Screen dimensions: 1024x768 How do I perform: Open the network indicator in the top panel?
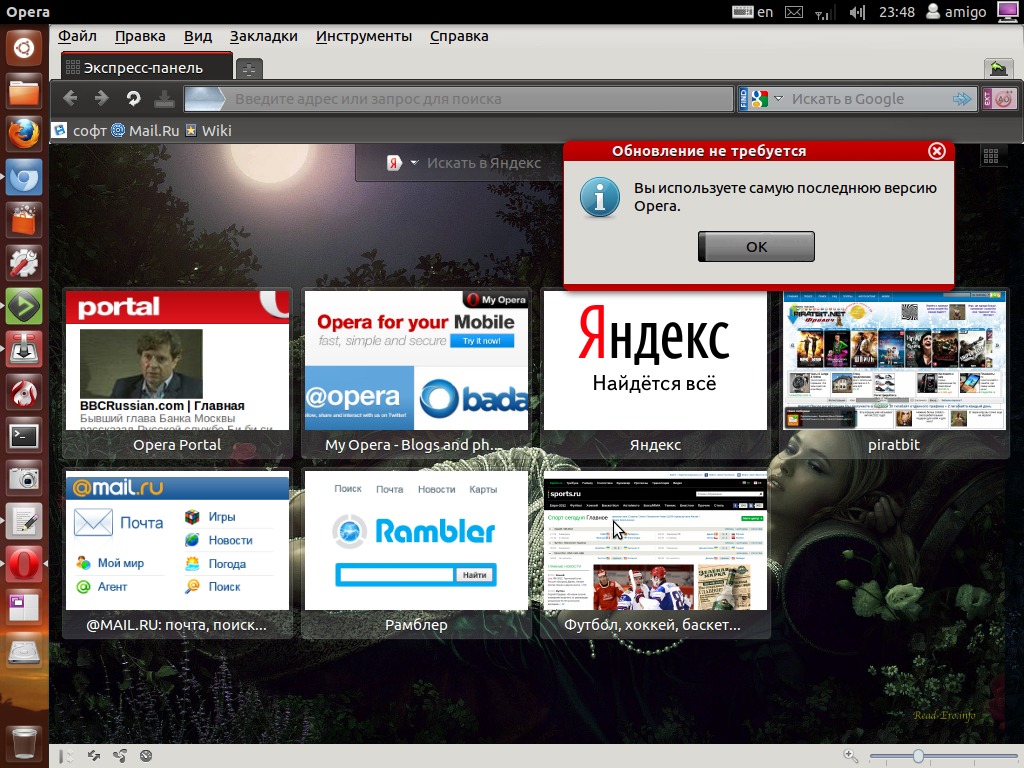tap(823, 12)
